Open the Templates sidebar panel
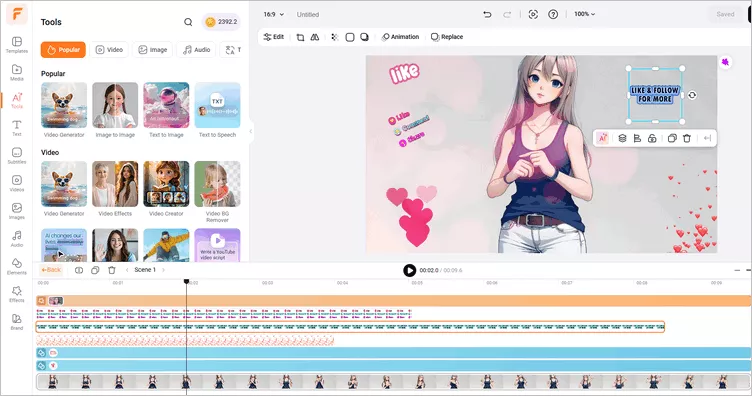Screen dimensions: 752x396 coord(17,45)
